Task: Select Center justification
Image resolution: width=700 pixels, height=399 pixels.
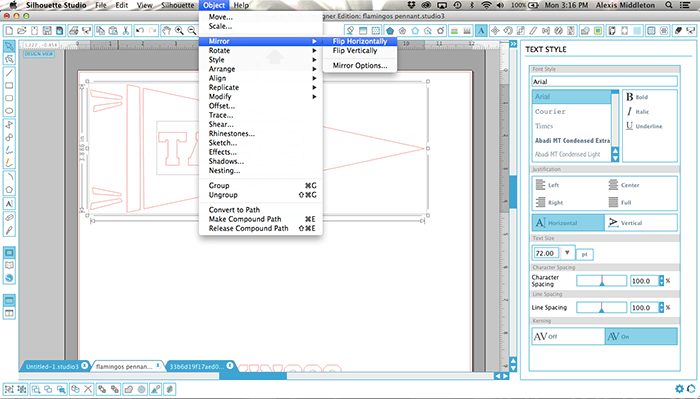Action: [624, 185]
